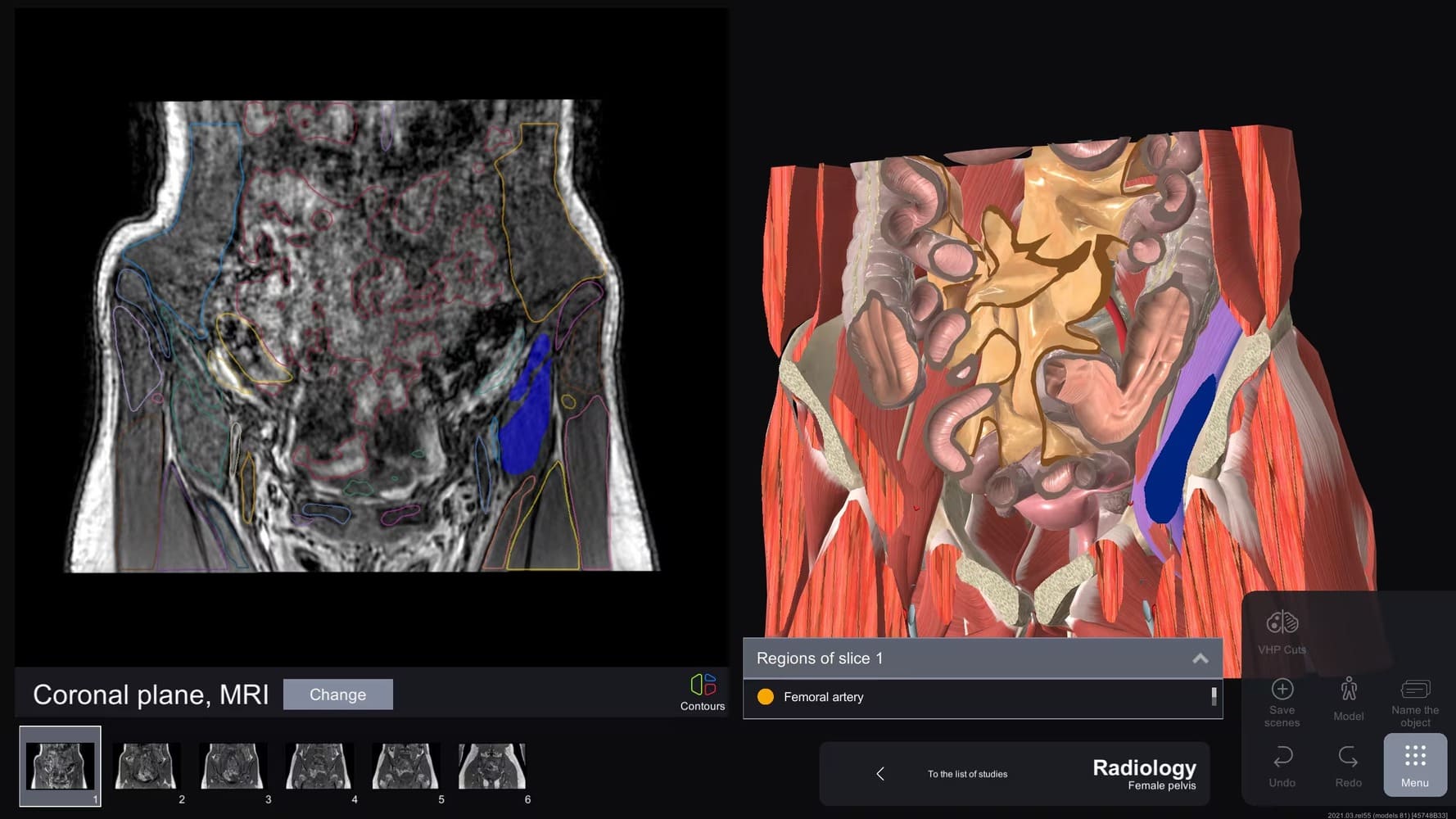Open slice thumbnail 2
Screen dimensions: 1456x819
coord(146,765)
